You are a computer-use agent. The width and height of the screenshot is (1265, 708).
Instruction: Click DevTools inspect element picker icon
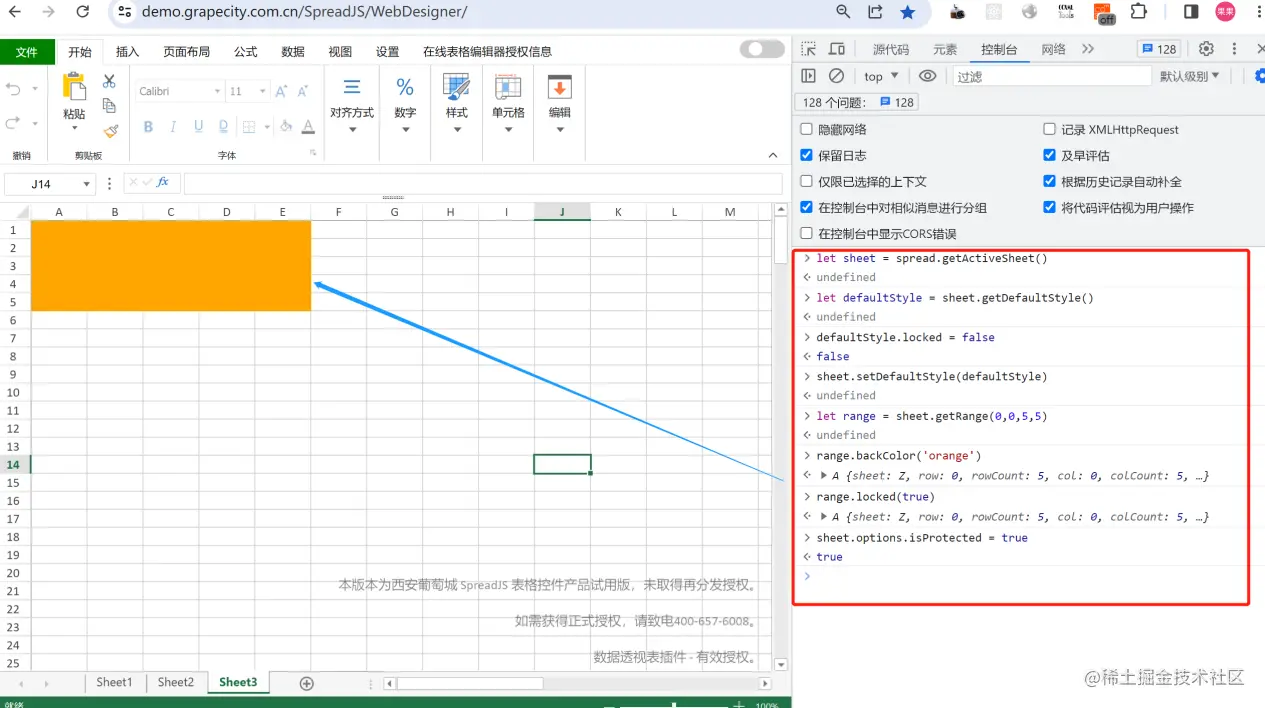[809, 49]
